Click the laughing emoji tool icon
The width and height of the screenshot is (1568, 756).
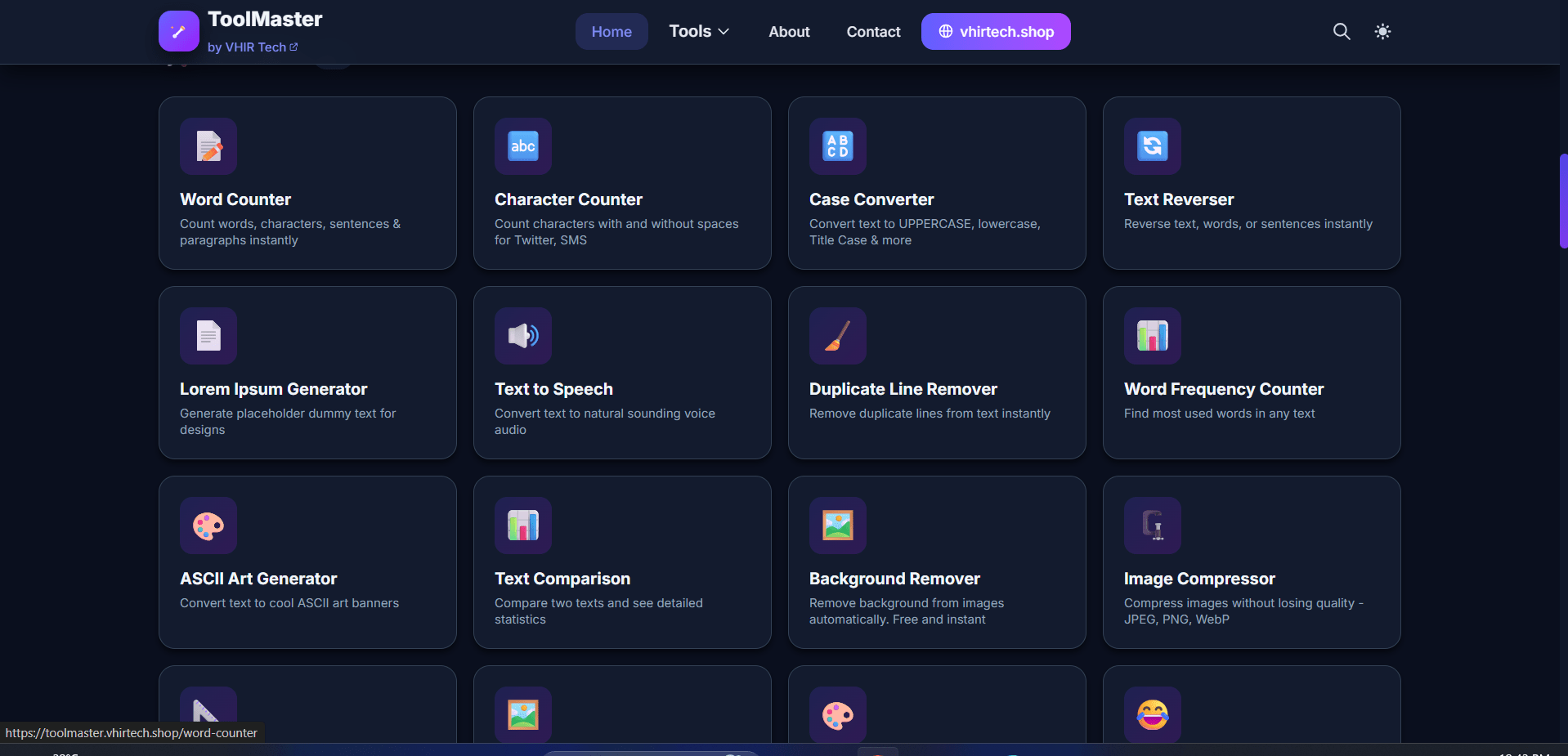tap(1153, 715)
